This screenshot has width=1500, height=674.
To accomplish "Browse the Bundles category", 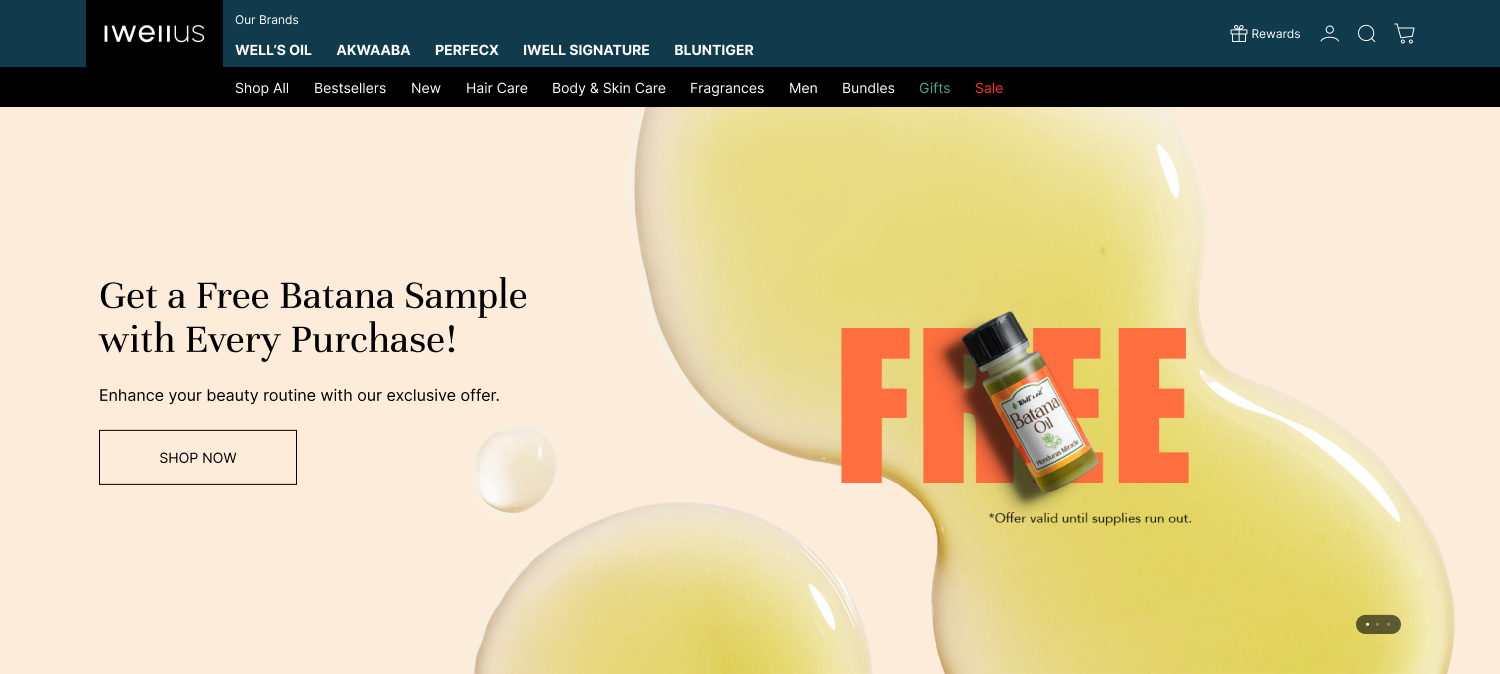I will (x=868, y=88).
